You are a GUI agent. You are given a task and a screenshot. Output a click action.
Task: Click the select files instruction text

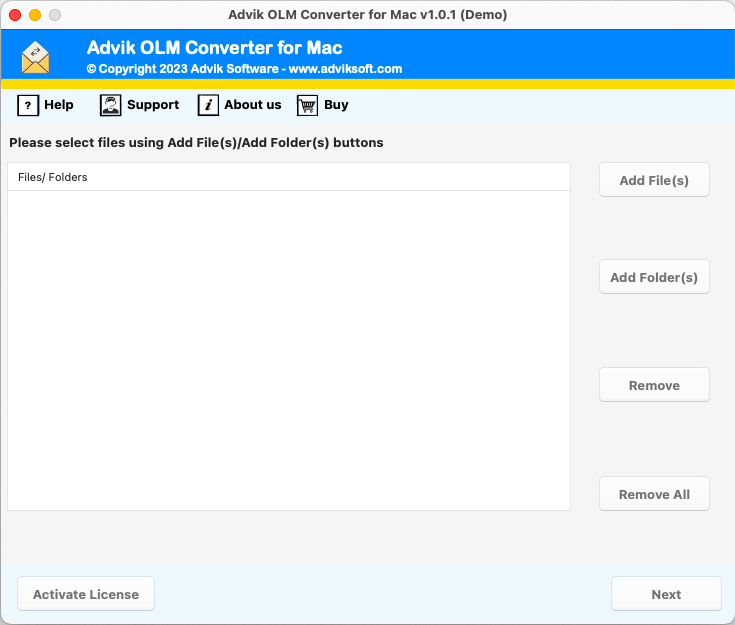(196, 143)
